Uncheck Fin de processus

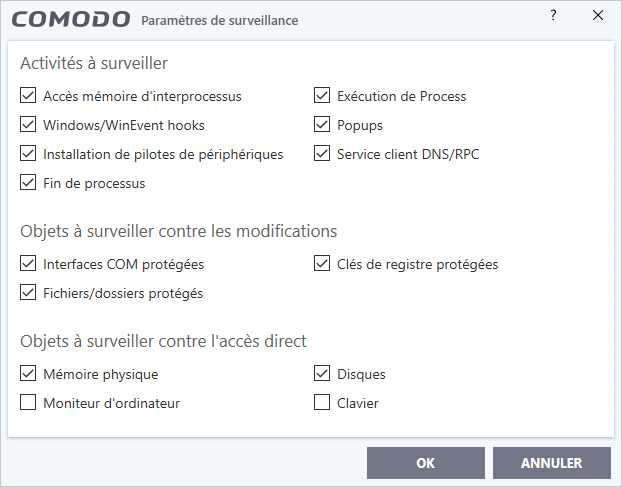(x=28, y=182)
